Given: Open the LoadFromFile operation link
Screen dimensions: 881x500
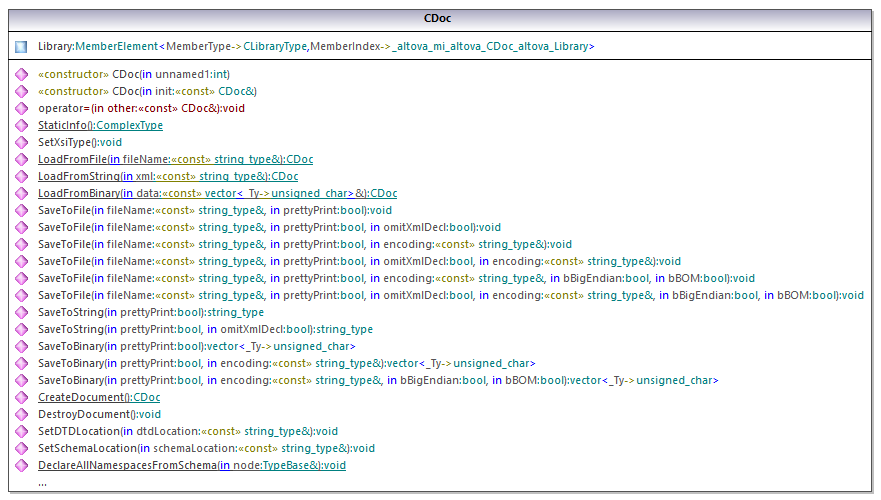Looking at the screenshot, I should click(x=175, y=159).
